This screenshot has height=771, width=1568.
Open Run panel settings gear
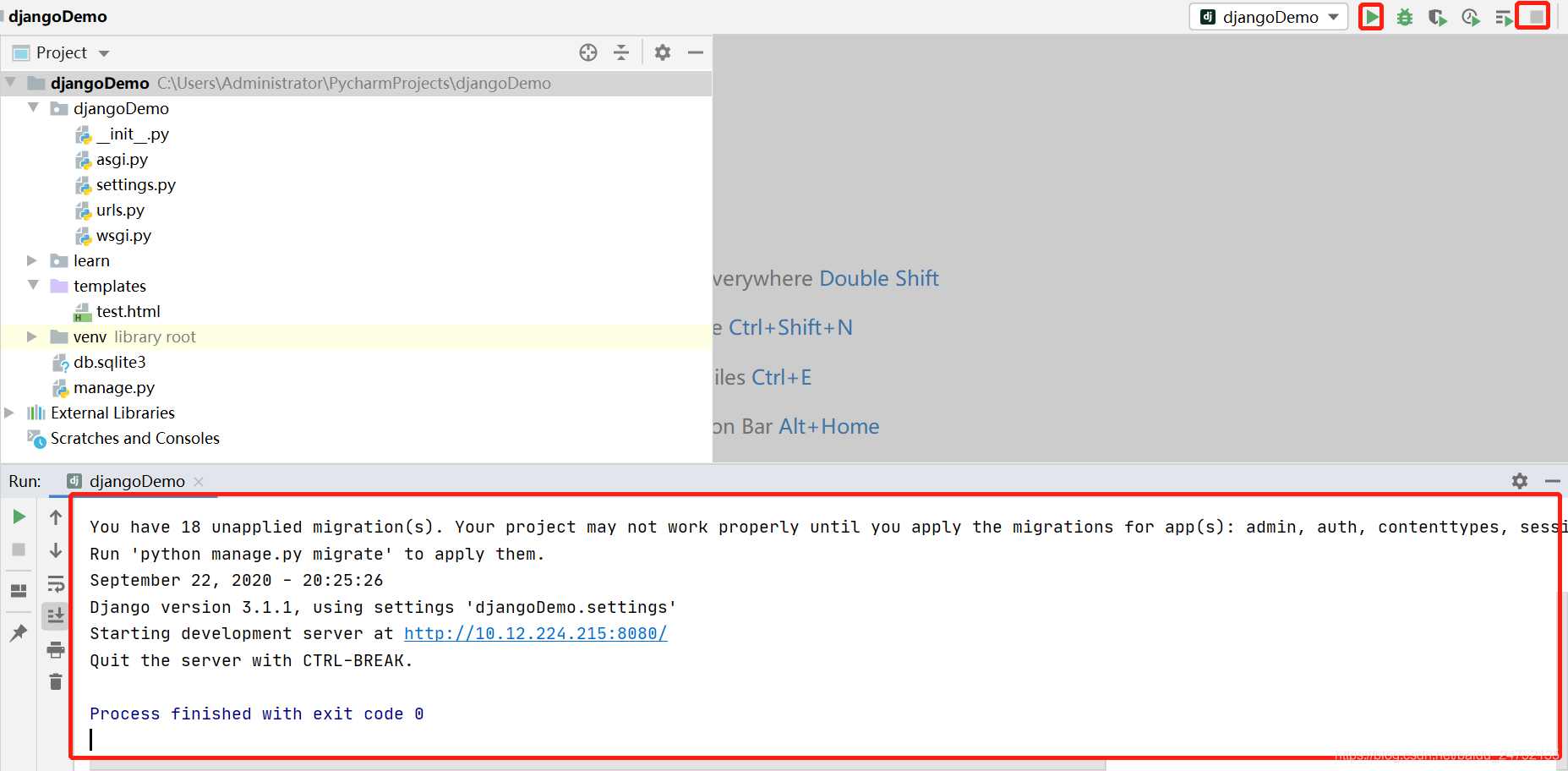[1520, 481]
